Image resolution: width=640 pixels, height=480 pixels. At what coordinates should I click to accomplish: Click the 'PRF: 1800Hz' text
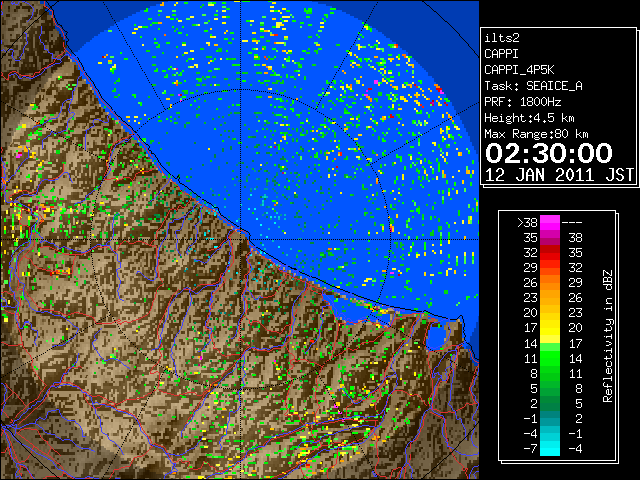point(522,102)
